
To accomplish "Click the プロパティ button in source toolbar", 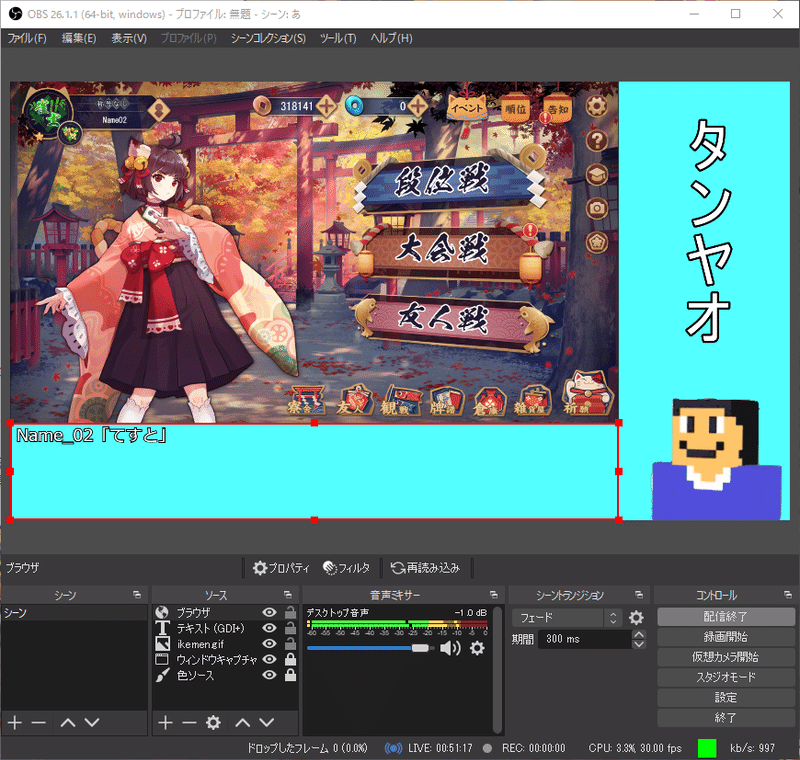I will (281, 568).
